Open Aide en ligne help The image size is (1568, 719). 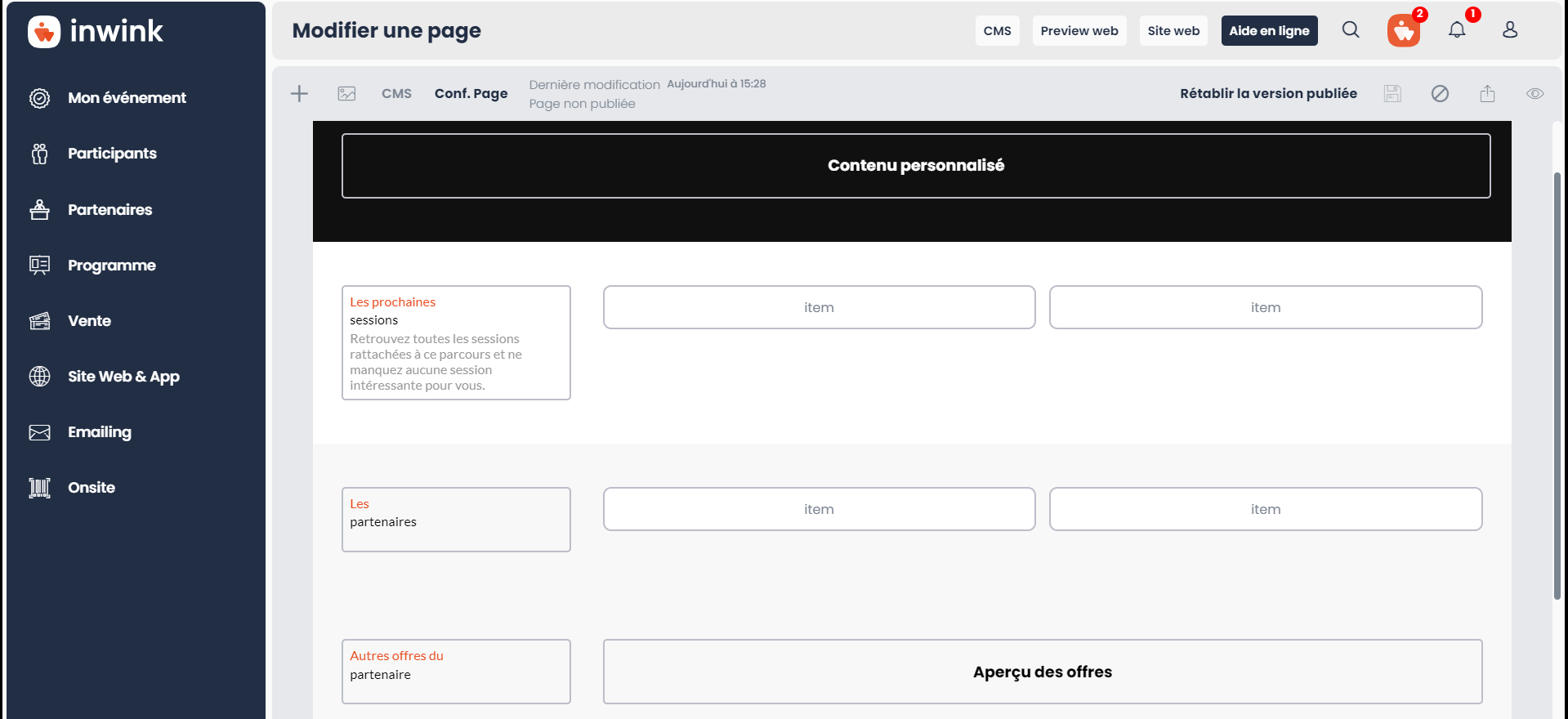click(x=1269, y=31)
